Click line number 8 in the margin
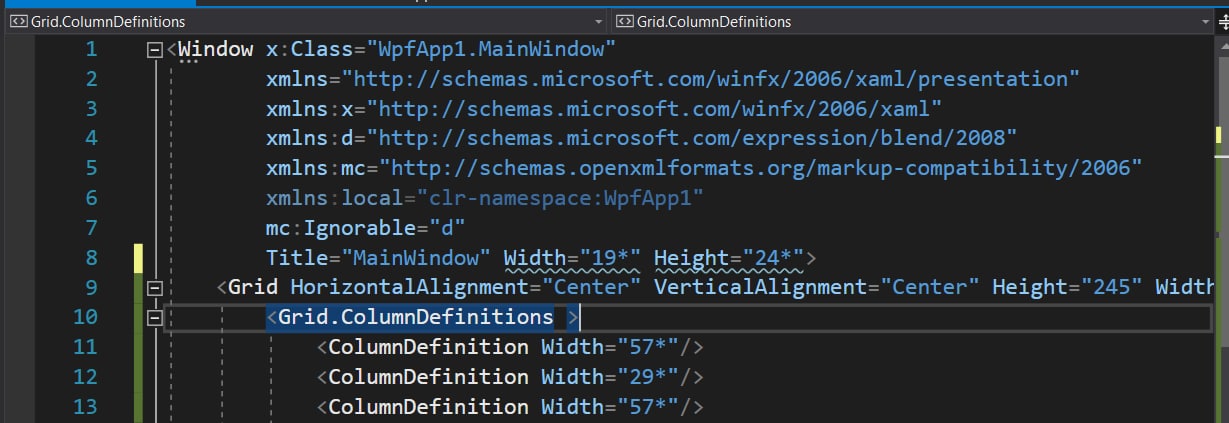Screen dimensions: 1229x423 [x=92, y=258]
